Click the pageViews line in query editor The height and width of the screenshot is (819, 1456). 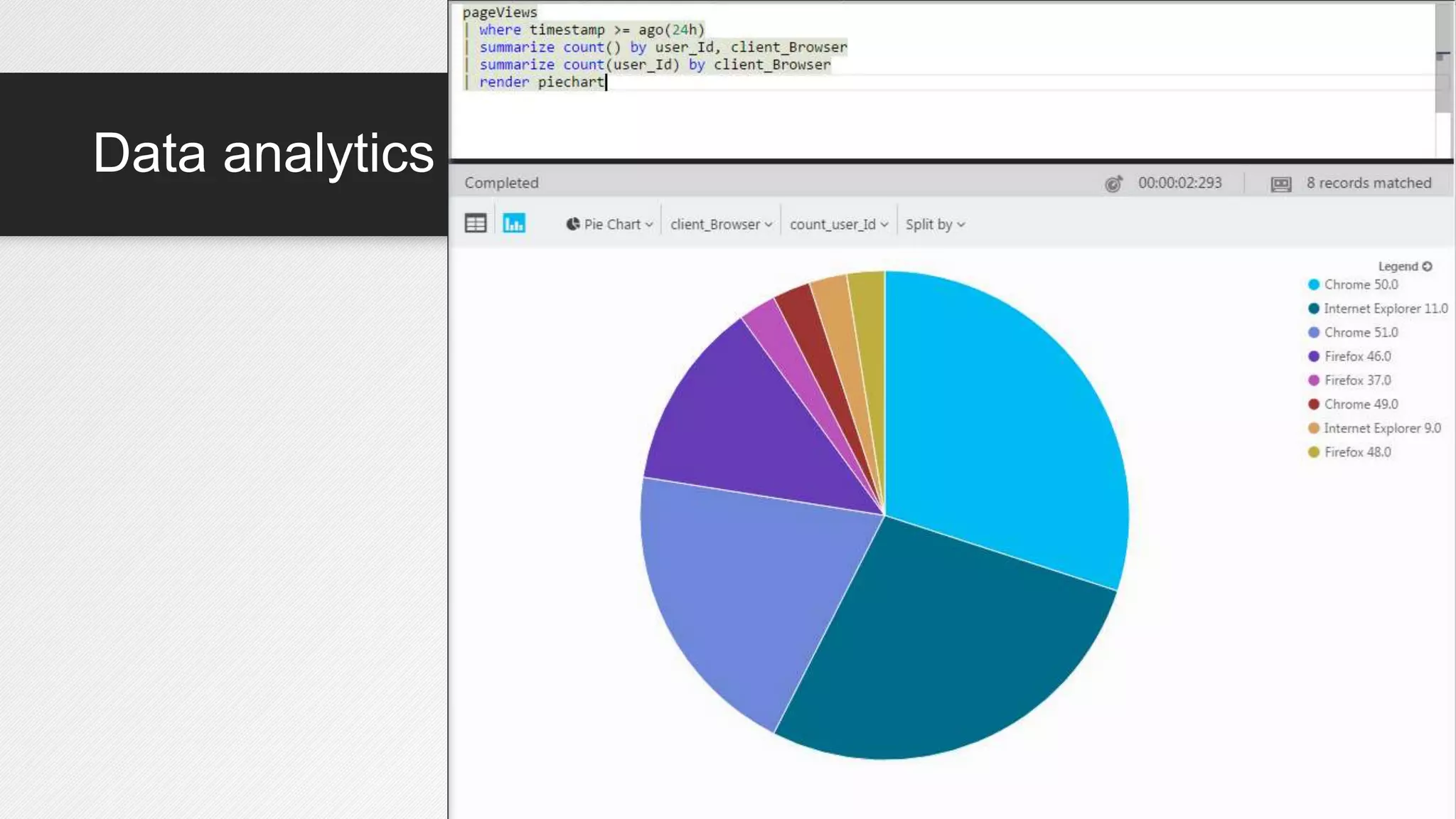point(500,12)
